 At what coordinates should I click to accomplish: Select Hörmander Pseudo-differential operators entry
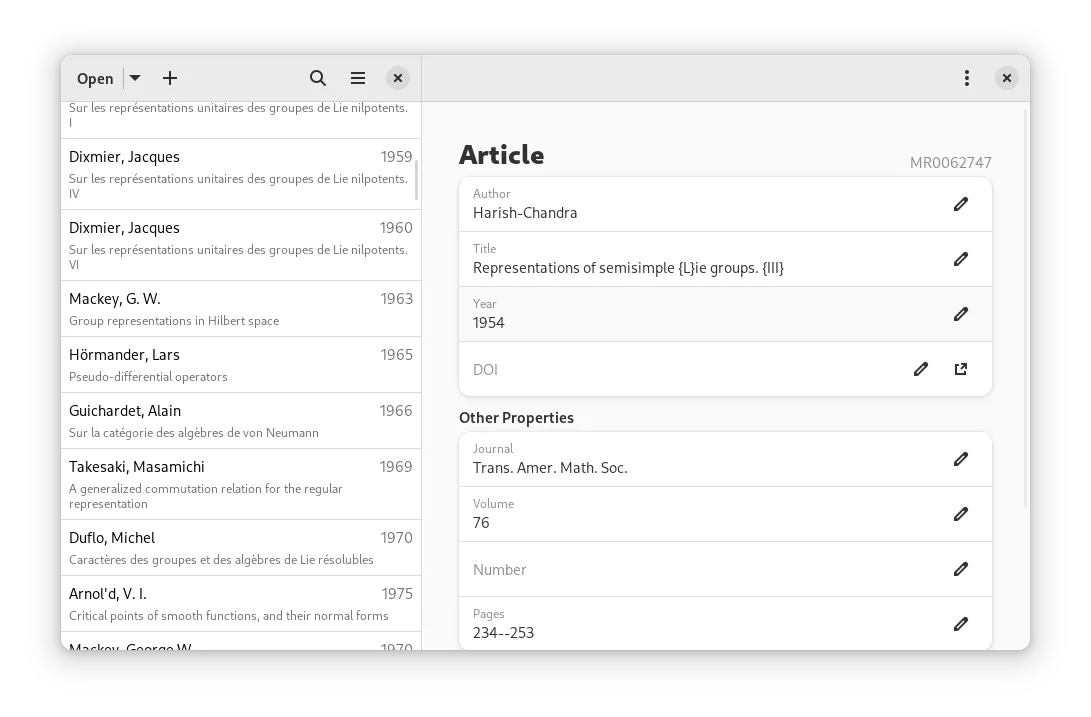[240, 365]
